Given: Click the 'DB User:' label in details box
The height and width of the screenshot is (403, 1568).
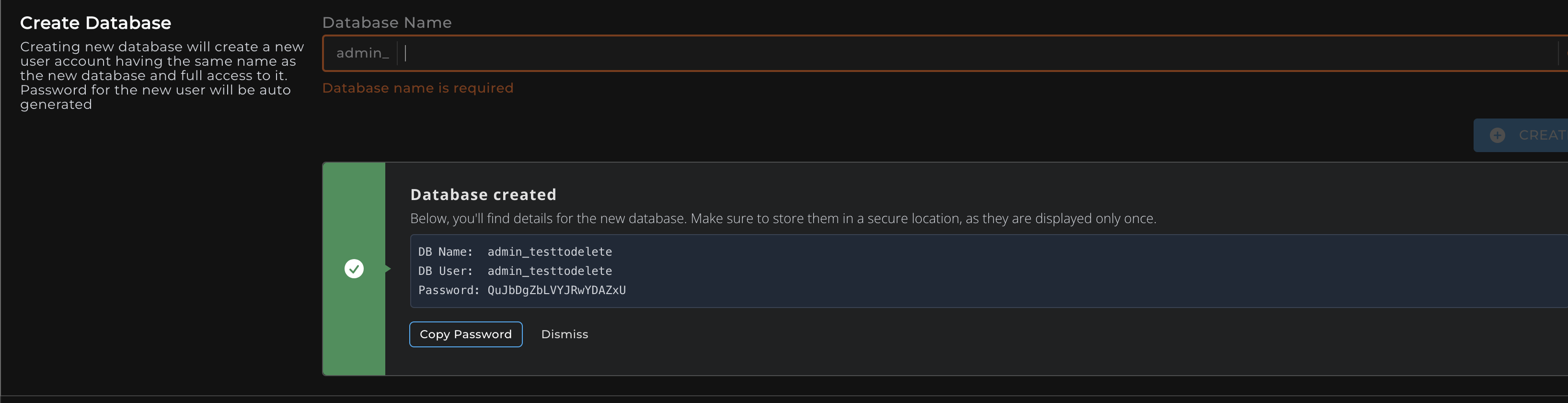Looking at the screenshot, I should click(x=445, y=271).
